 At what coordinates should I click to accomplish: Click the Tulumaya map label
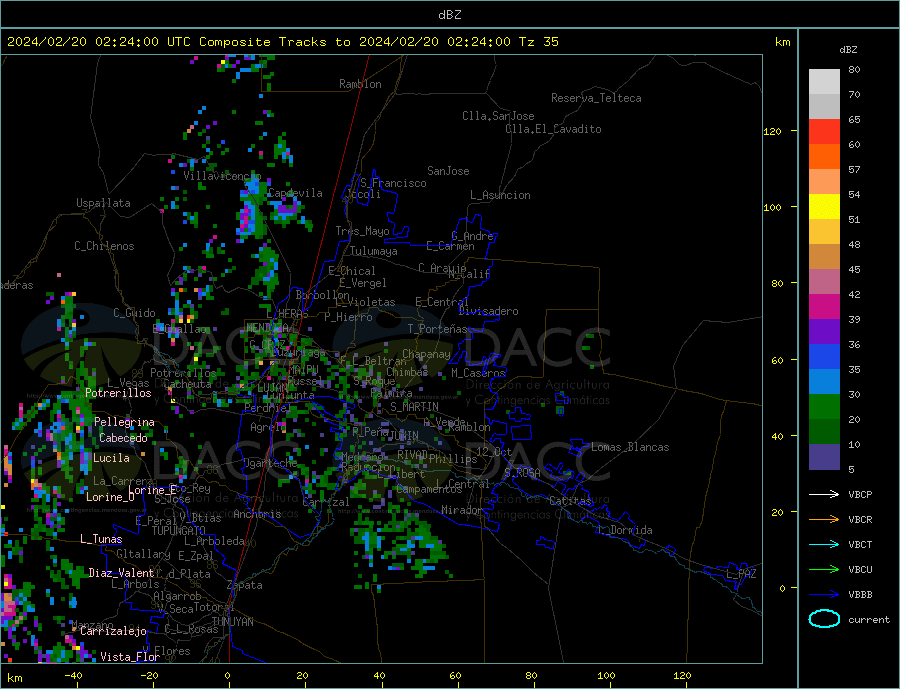[374, 251]
